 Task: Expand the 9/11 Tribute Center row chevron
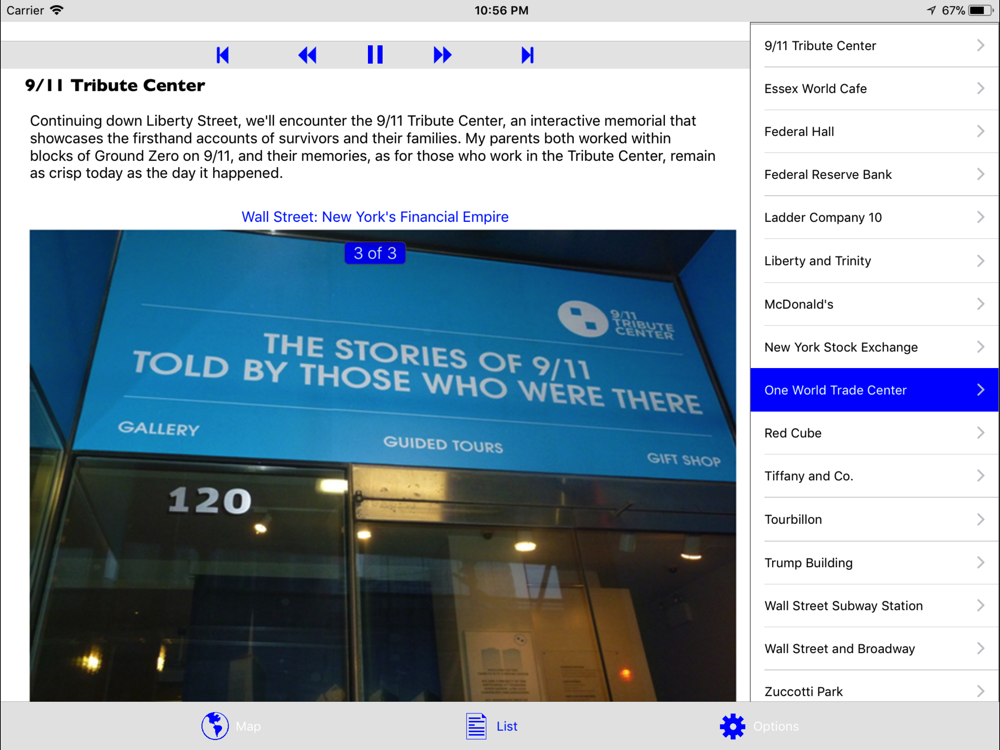[981, 45]
